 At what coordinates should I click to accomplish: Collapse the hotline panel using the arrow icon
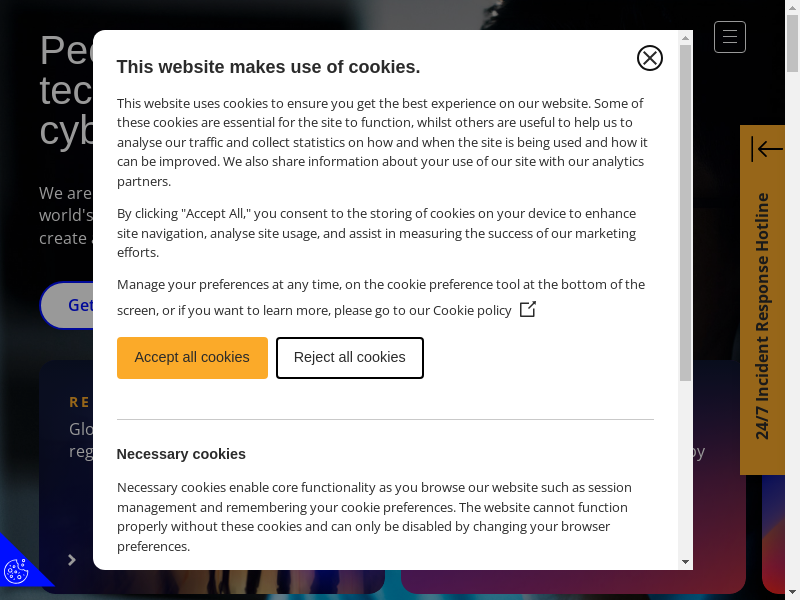click(x=767, y=149)
